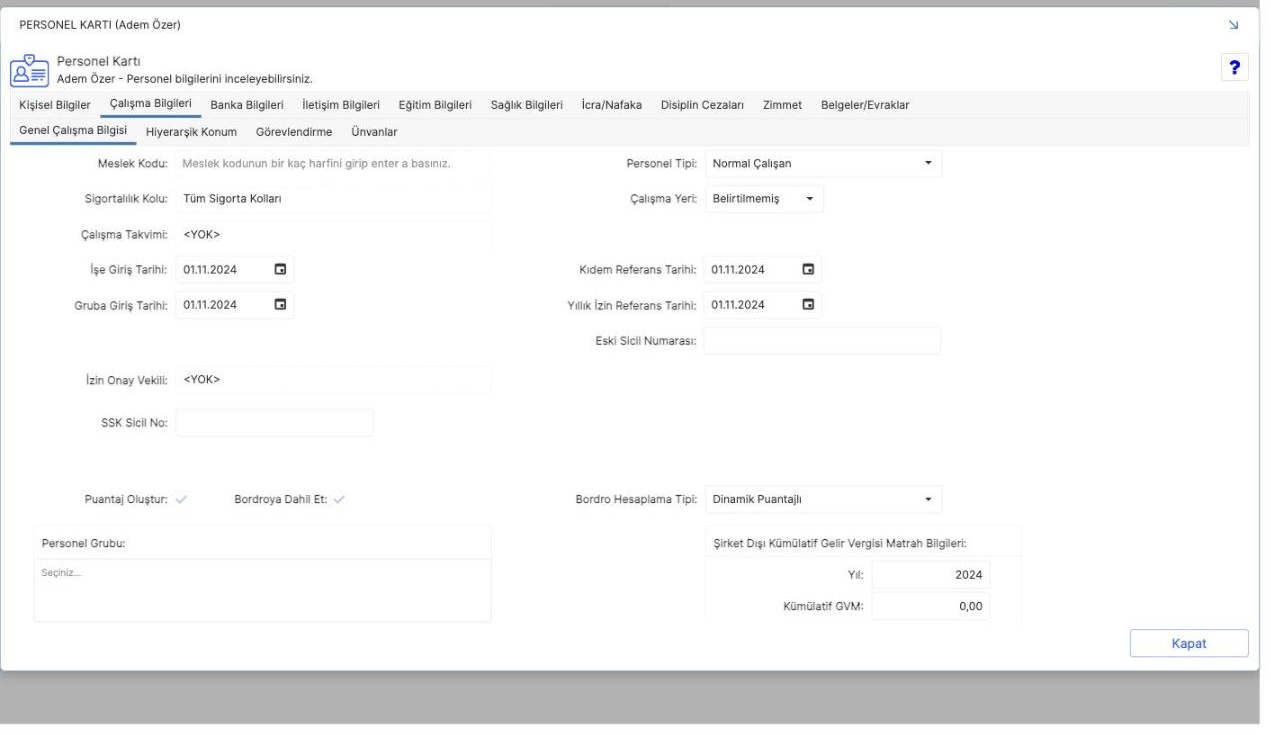
Task: Switch to the Hiyerarşik Konum sub-tab
Action: coord(191,132)
